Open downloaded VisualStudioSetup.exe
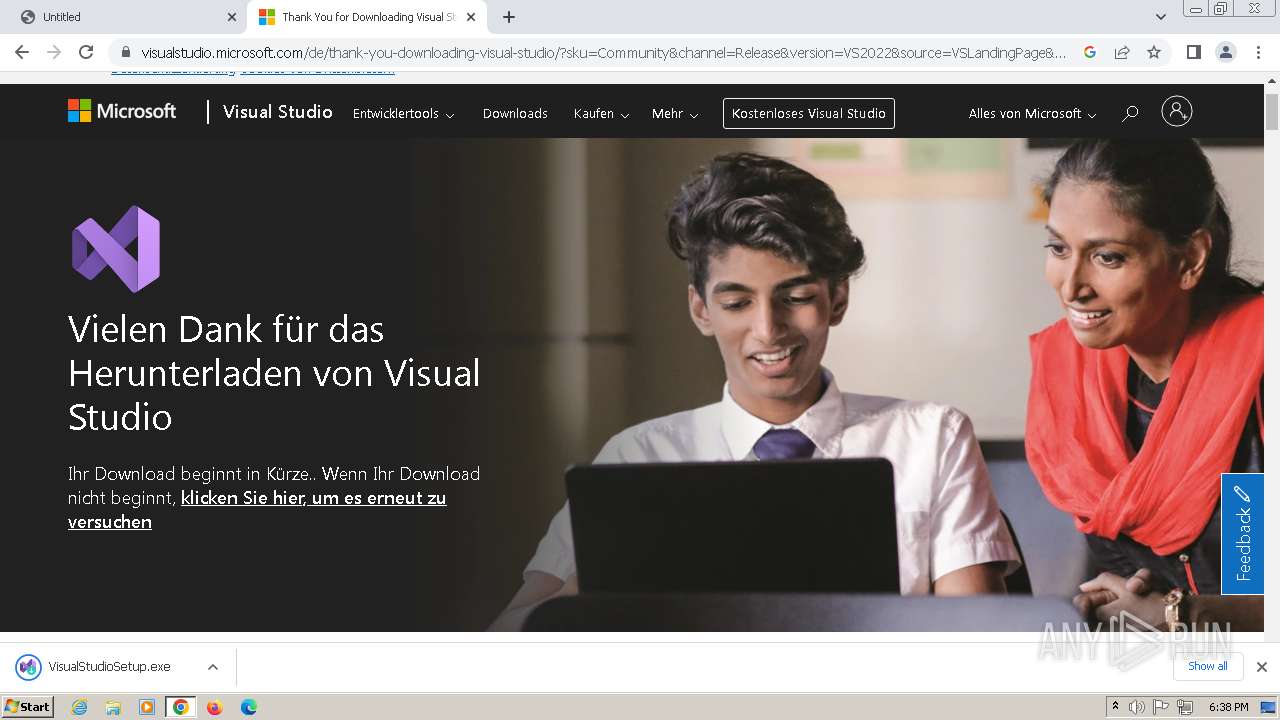The width and height of the screenshot is (1280, 720). click(x=109, y=666)
